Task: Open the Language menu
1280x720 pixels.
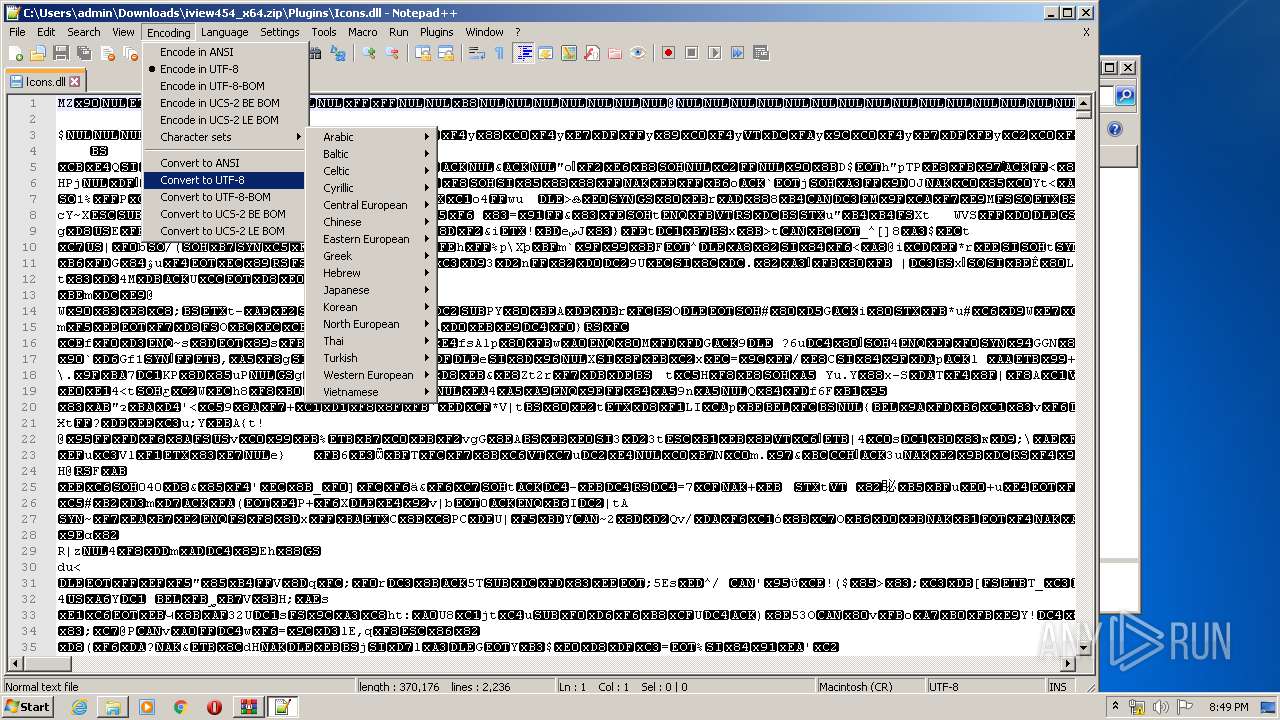Action: point(224,32)
